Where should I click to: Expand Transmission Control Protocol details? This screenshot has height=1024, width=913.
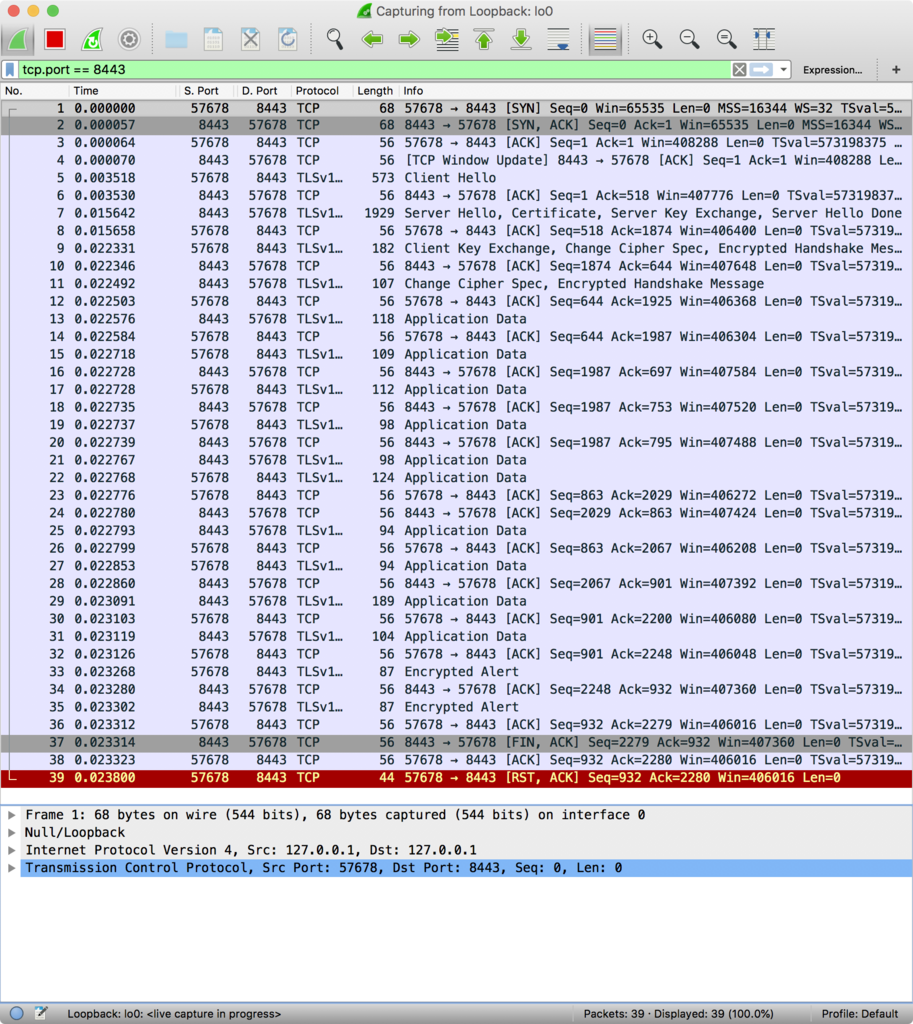[12, 868]
